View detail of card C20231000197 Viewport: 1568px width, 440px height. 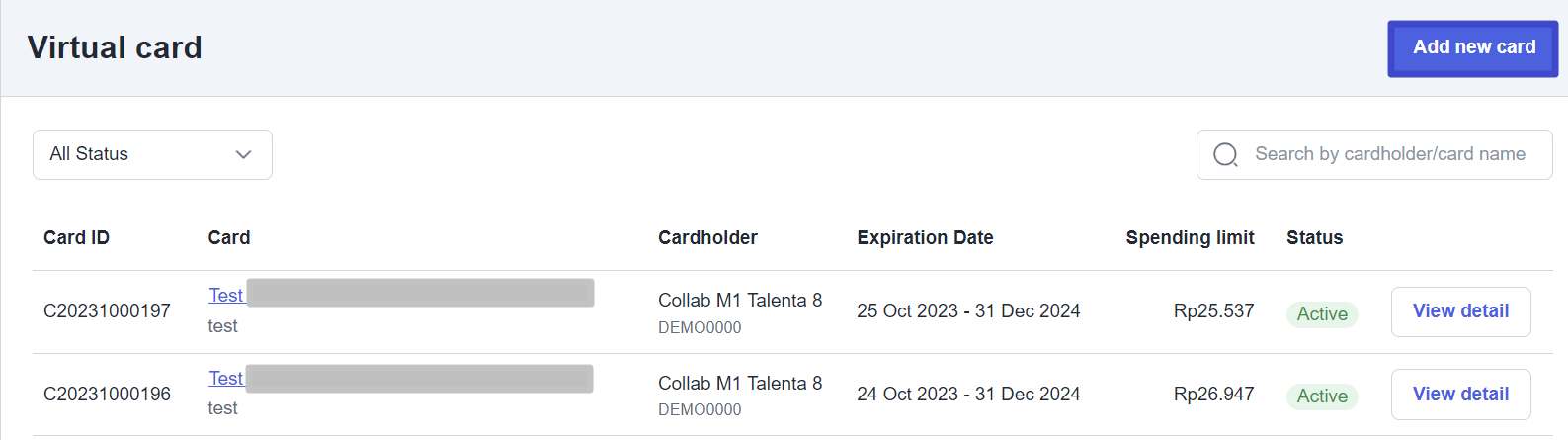coord(1460,311)
